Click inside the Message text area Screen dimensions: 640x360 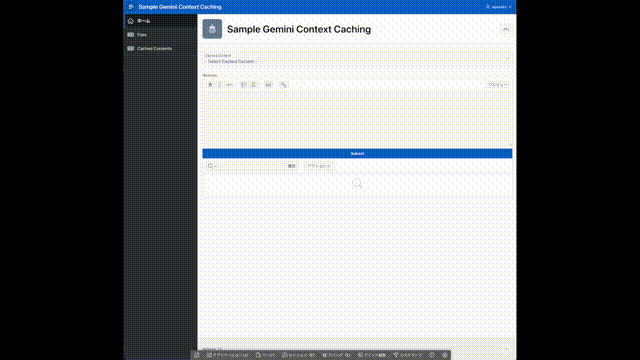coord(357,118)
